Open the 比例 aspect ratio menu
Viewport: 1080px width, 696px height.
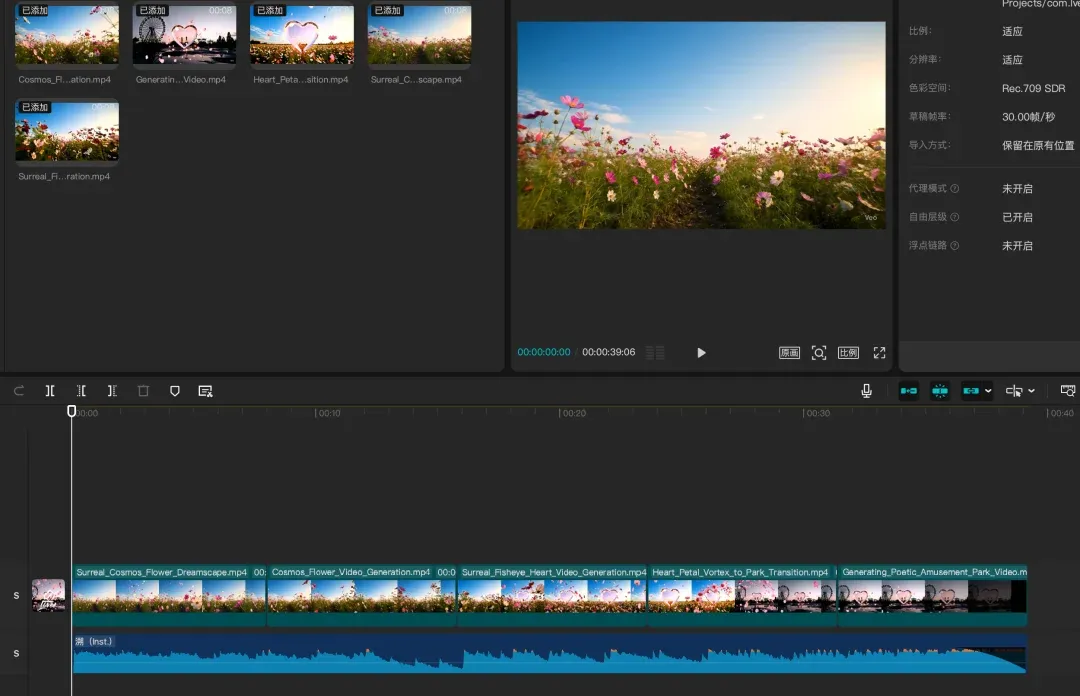point(848,353)
